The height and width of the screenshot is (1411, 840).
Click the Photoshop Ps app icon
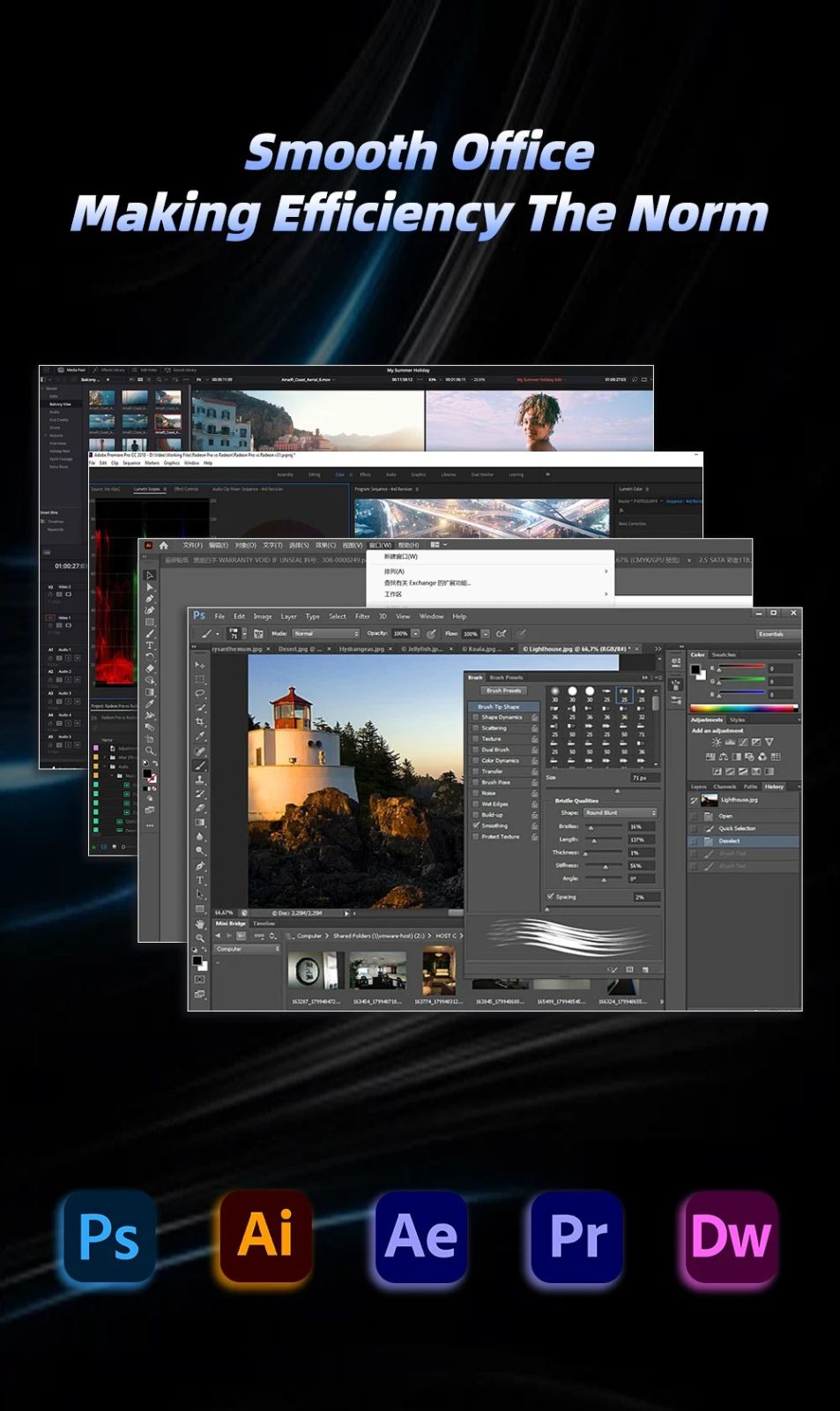click(x=109, y=1236)
